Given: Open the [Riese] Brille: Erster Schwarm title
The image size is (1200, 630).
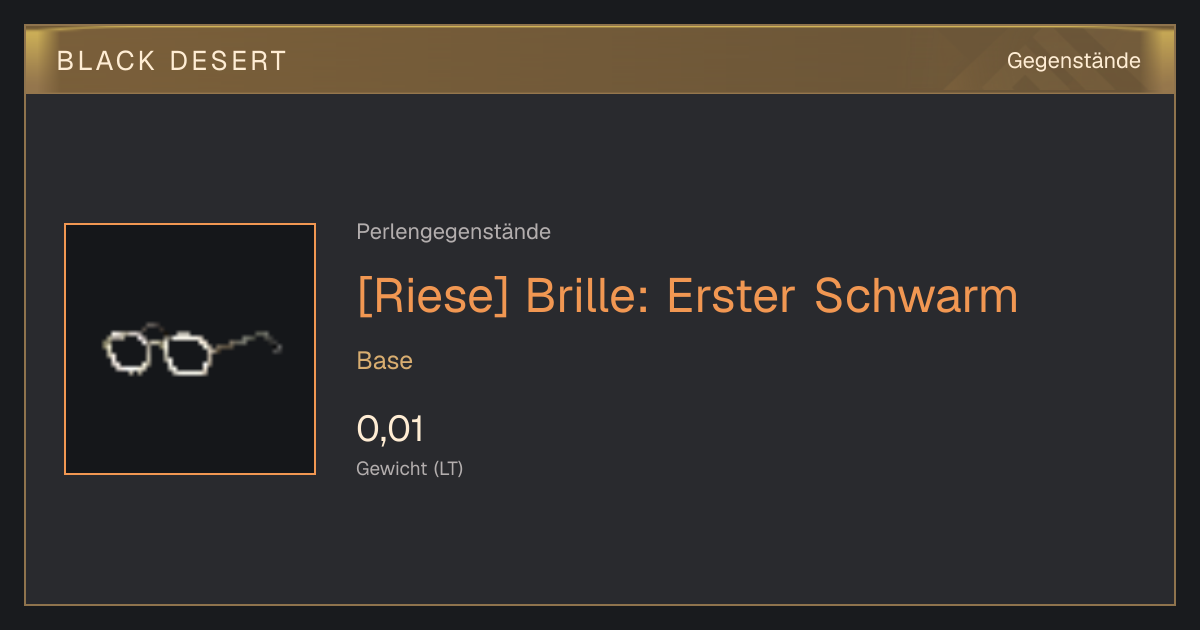Looking at the screenshot, I should coord(687,295).
